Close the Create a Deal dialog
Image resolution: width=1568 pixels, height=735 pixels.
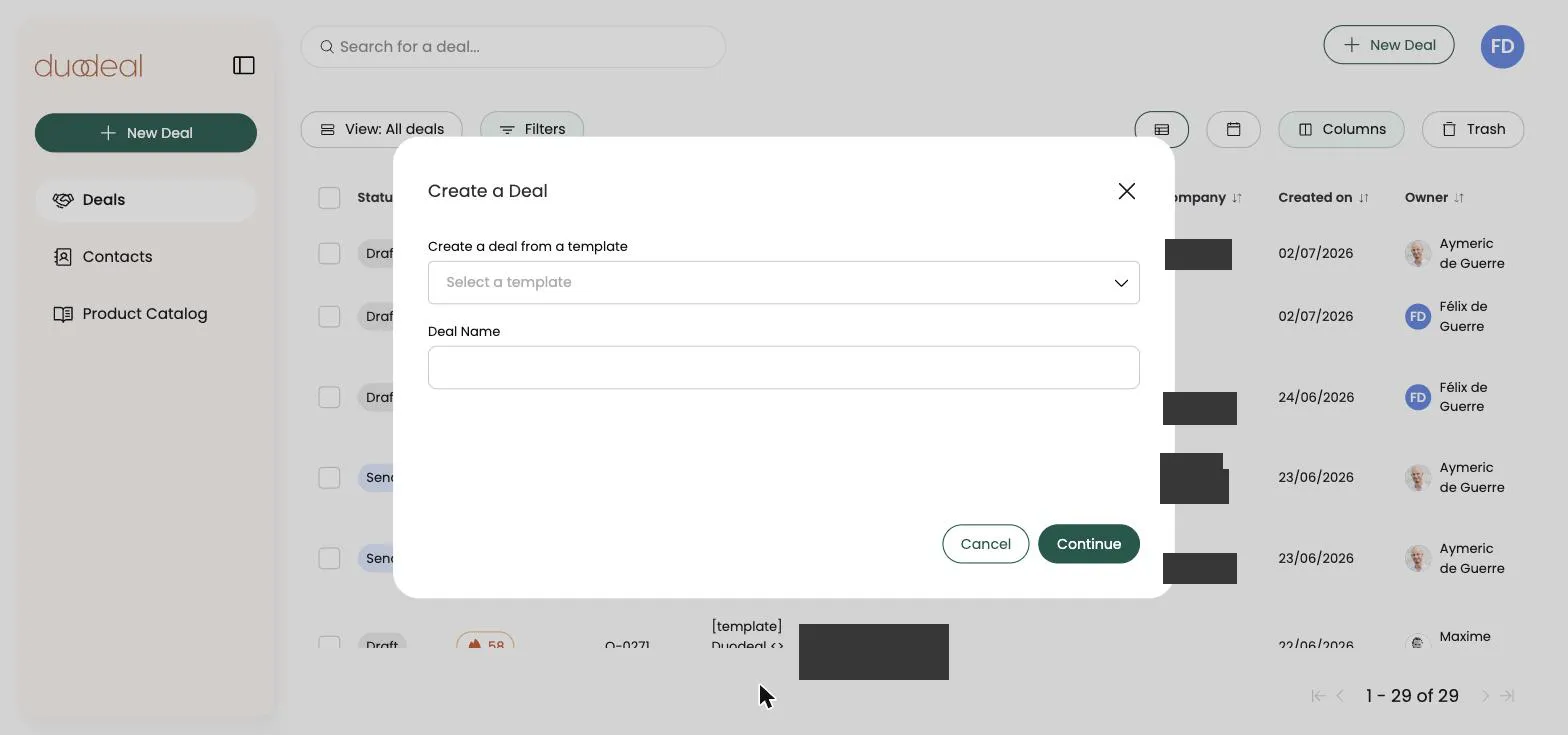pyautogui.click(x=1127, y=191)
